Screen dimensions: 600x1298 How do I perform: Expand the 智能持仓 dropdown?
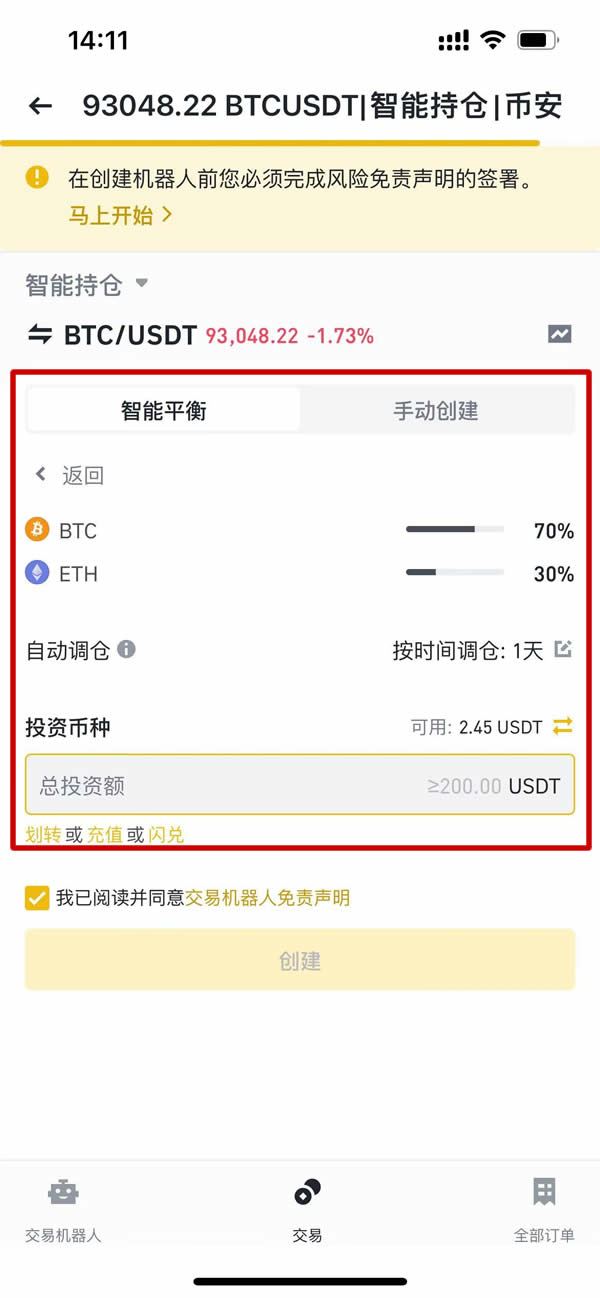coord(142,284)
